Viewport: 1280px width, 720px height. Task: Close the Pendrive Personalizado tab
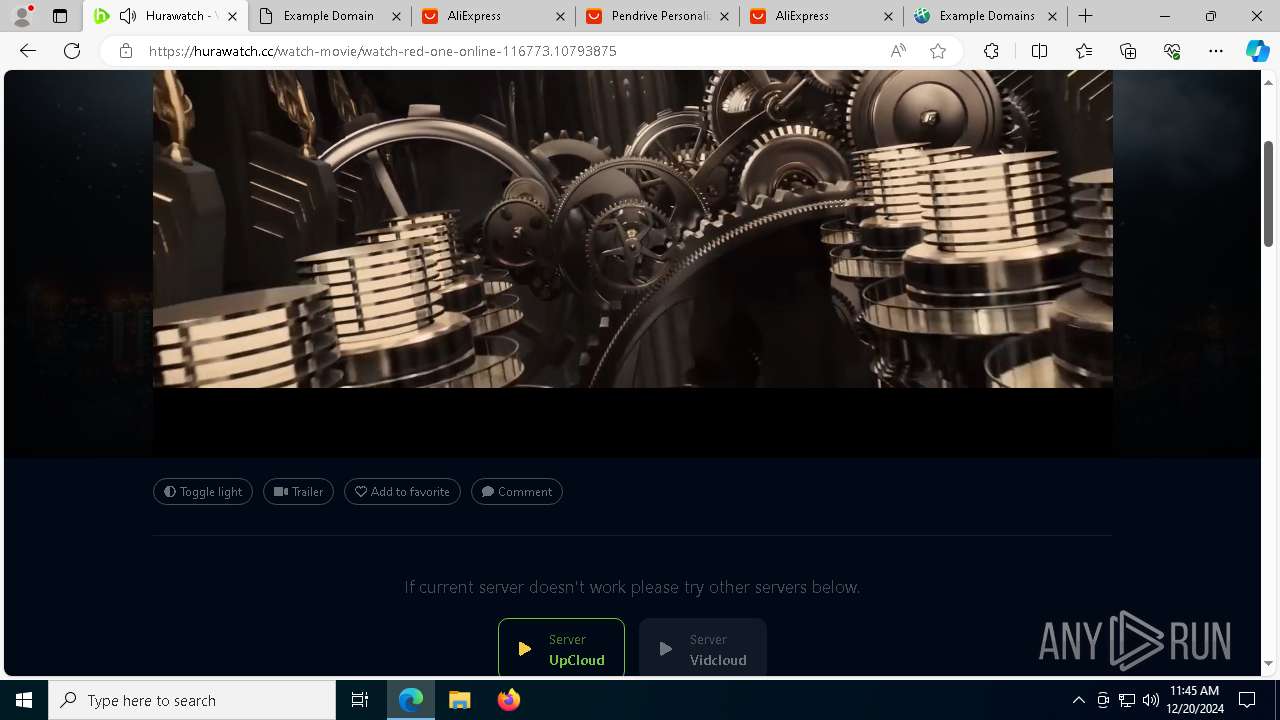(724, 16)
